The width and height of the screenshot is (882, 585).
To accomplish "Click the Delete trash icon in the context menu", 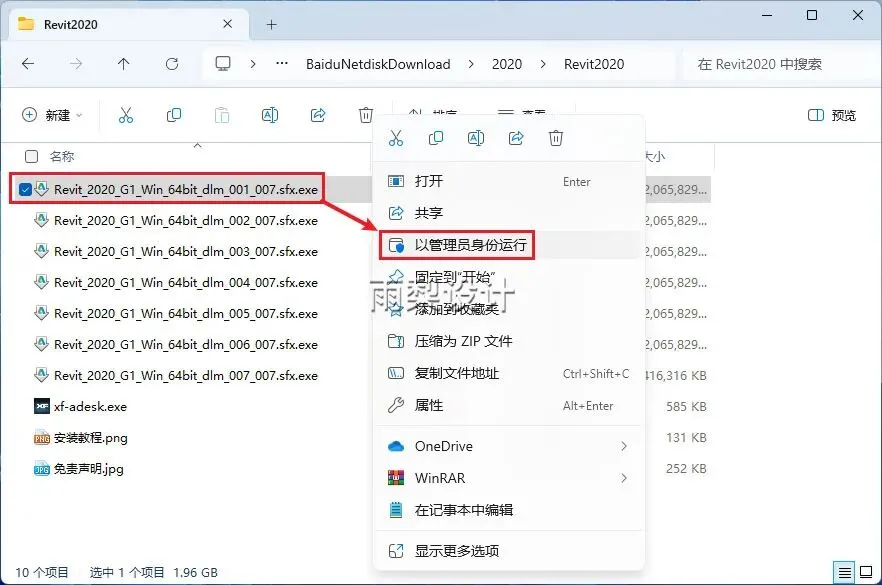I will (x=556, y=138).
